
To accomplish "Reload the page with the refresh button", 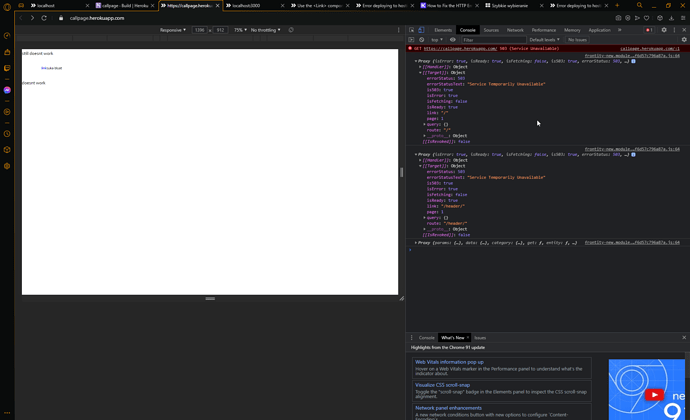I will pos(44,18).
